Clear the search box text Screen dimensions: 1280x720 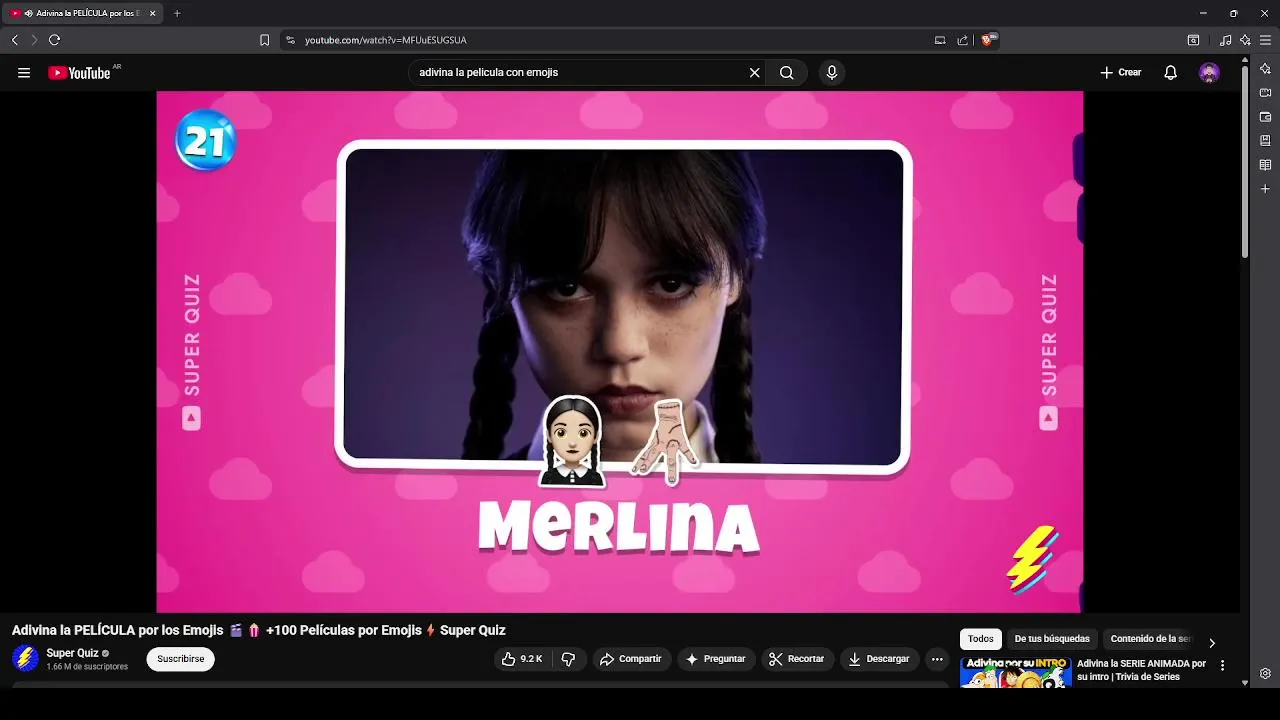point(755,73)
